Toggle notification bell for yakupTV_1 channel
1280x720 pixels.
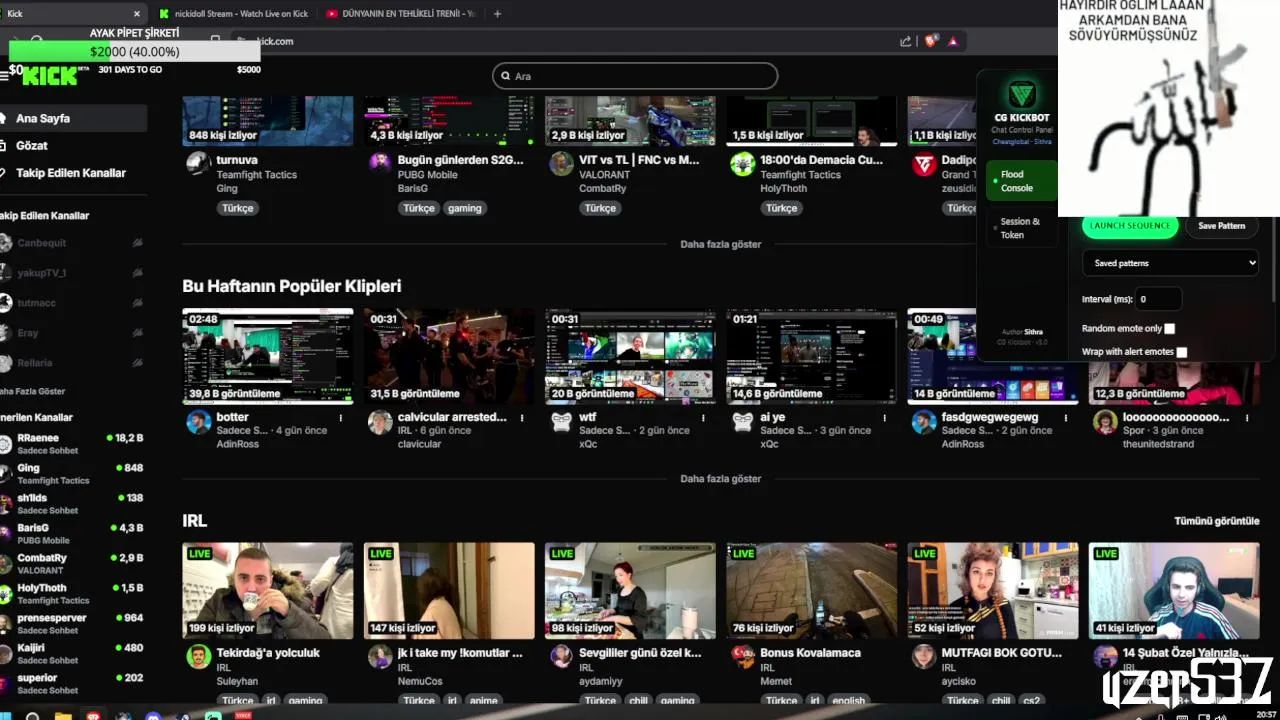[137, 273]
